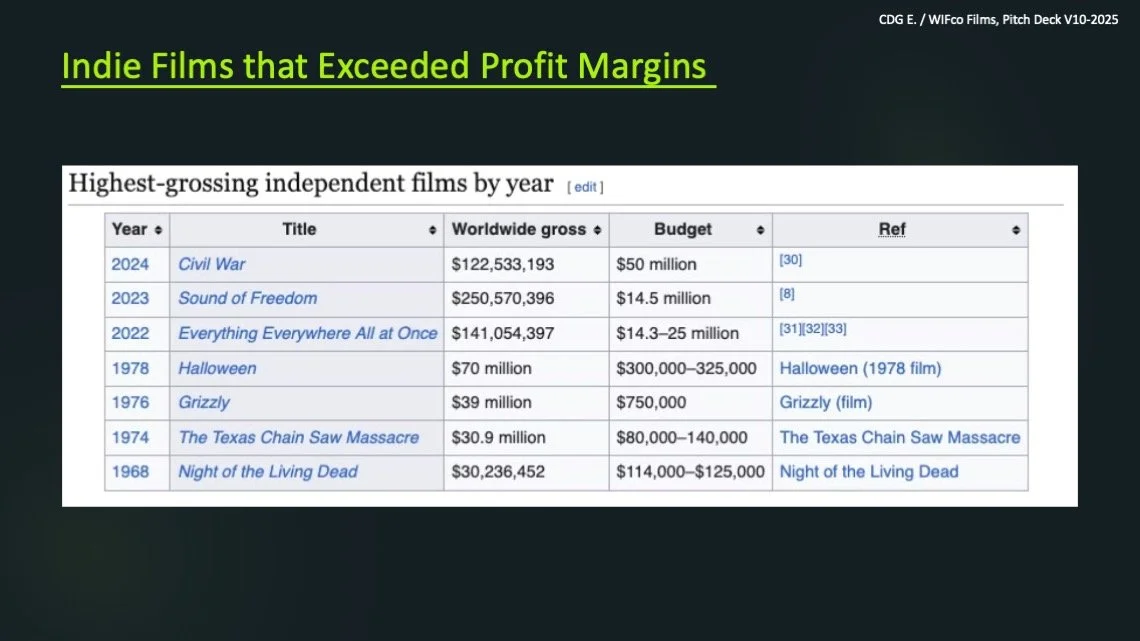
Task: Open Halloween (1978 film) reference link
Action: click(x=860, y=368)
